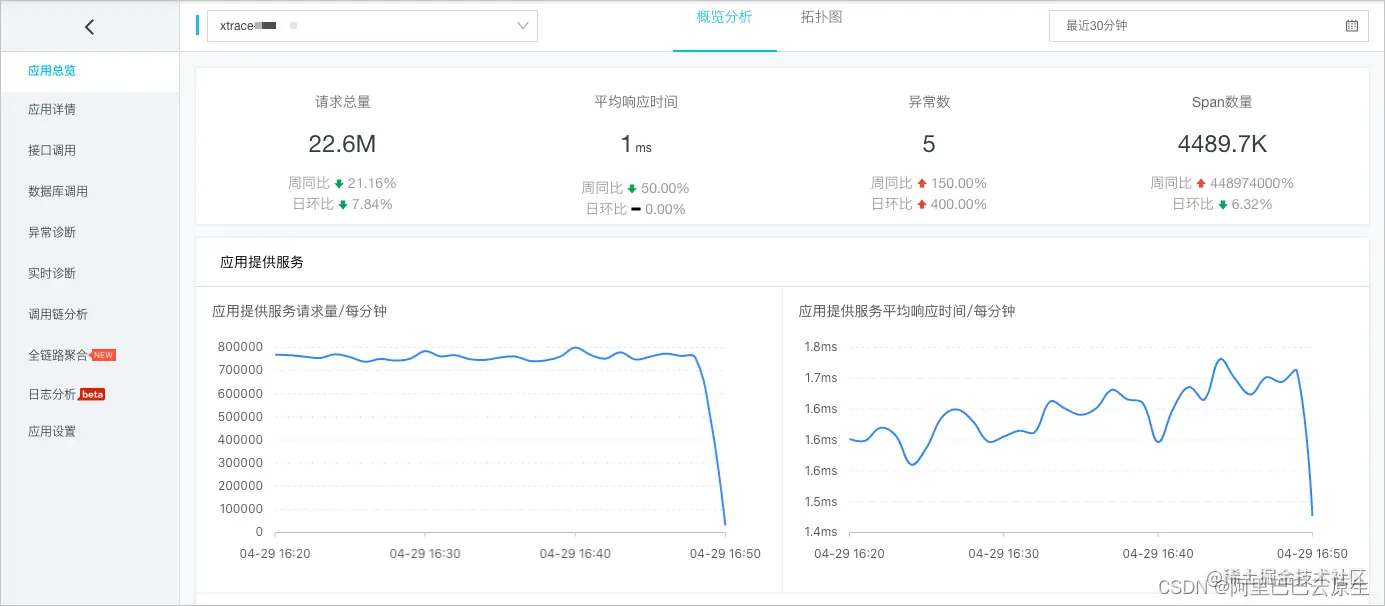Click 日环比 6.32% under Span数量

click(1222, 204)
